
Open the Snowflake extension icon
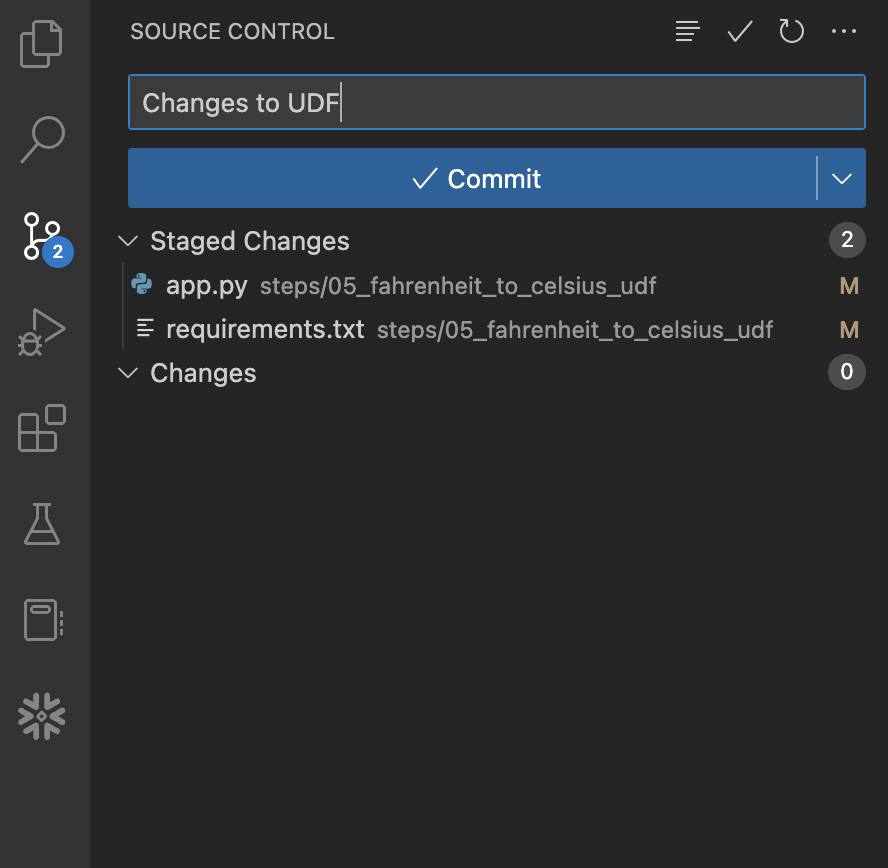coord(41,716)
